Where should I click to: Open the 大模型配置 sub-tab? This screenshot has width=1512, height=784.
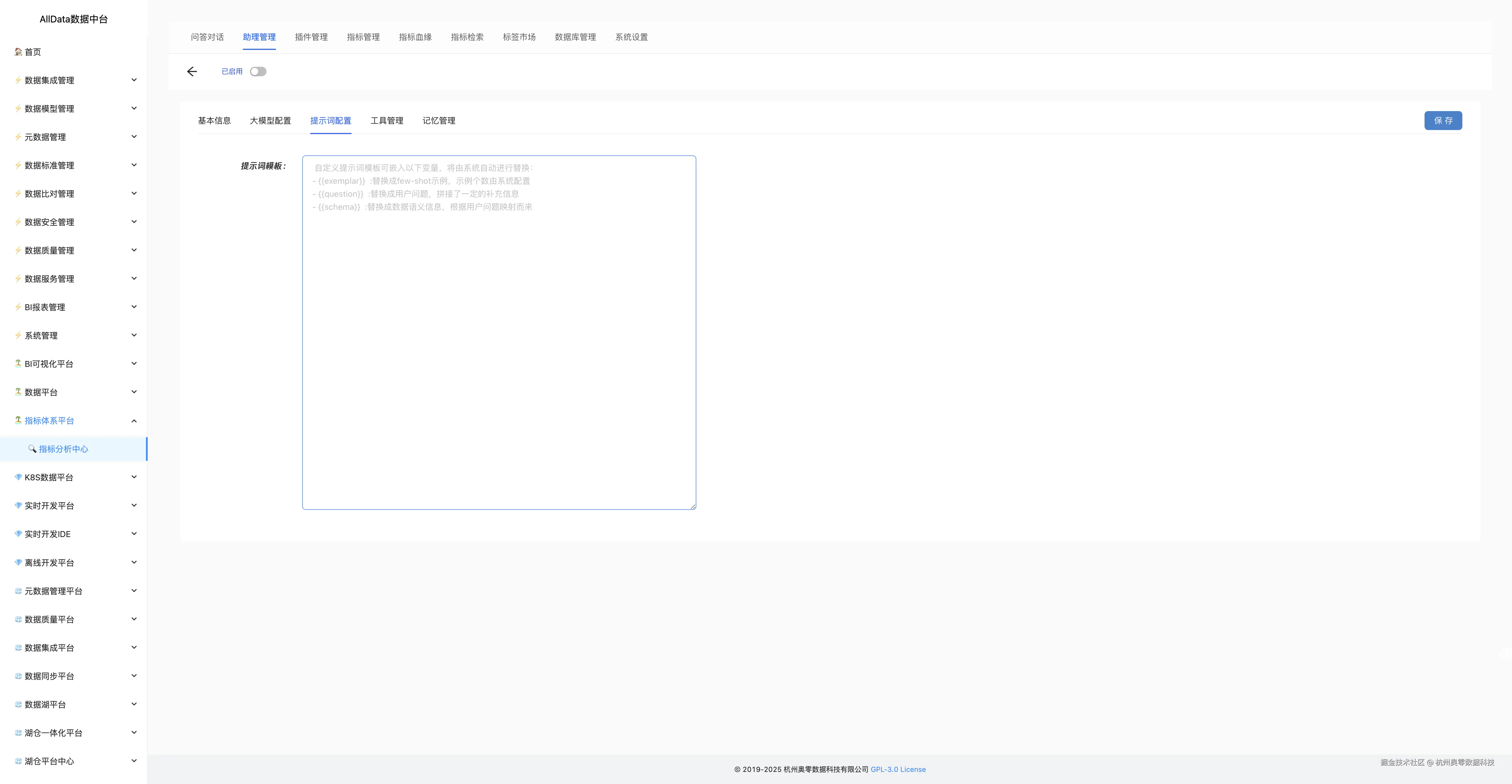click(x=270, y=120)
